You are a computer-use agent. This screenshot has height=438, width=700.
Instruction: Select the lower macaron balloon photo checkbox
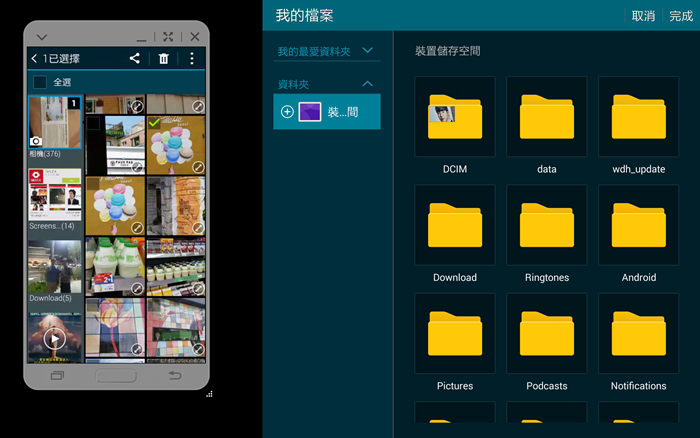[93, 184]
